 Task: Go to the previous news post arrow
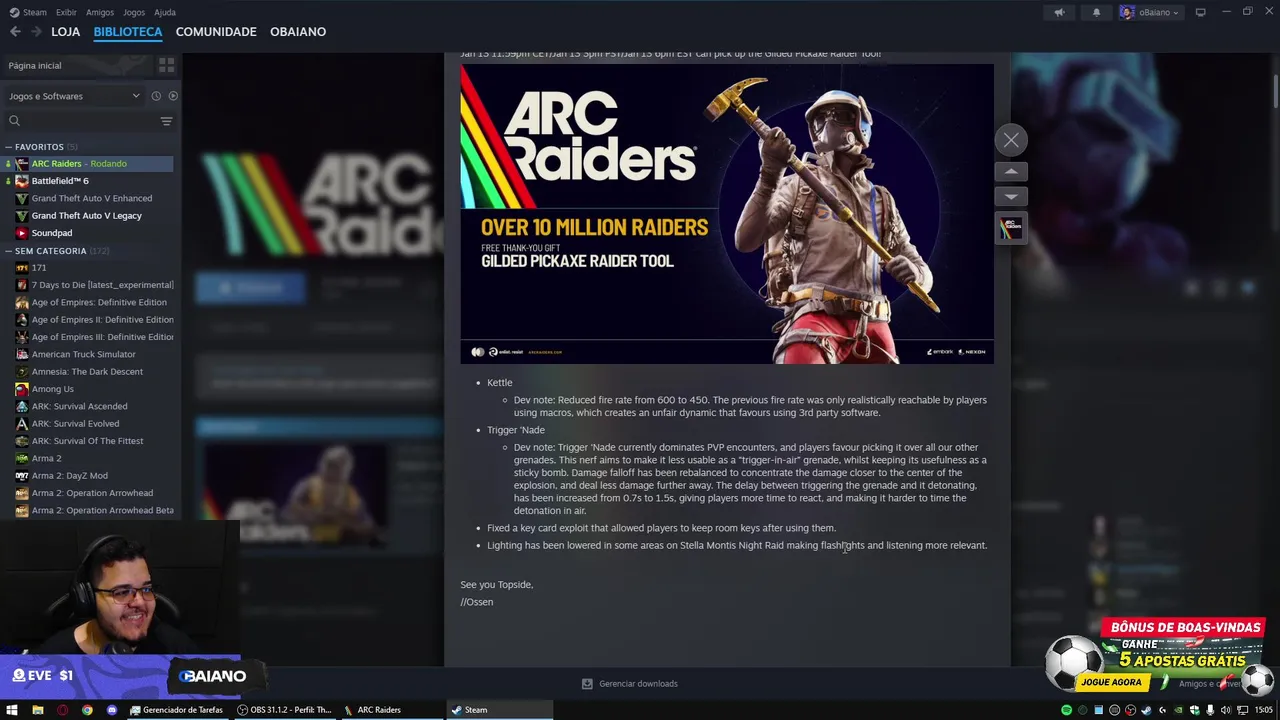[x=1011, y=172]
